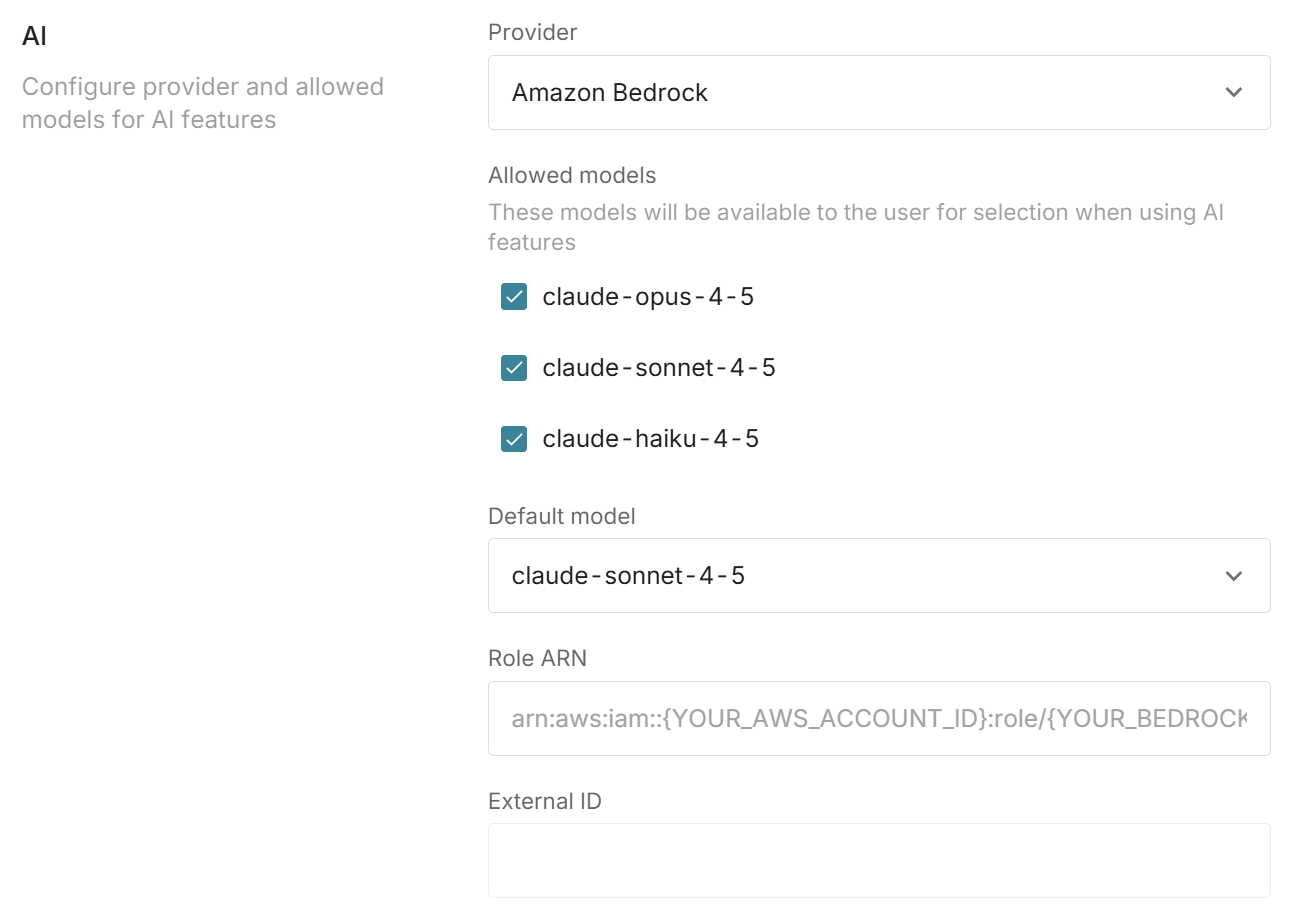Click into the External ID text box
The height and width of the screenshot is (907, 1303).
(878, 860)
